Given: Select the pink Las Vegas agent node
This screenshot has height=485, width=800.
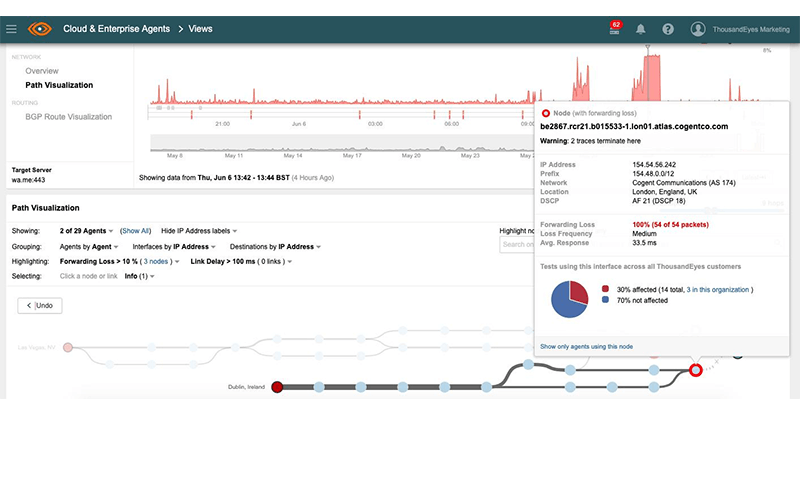Looking at the screenshot, I should pos(68,348).
